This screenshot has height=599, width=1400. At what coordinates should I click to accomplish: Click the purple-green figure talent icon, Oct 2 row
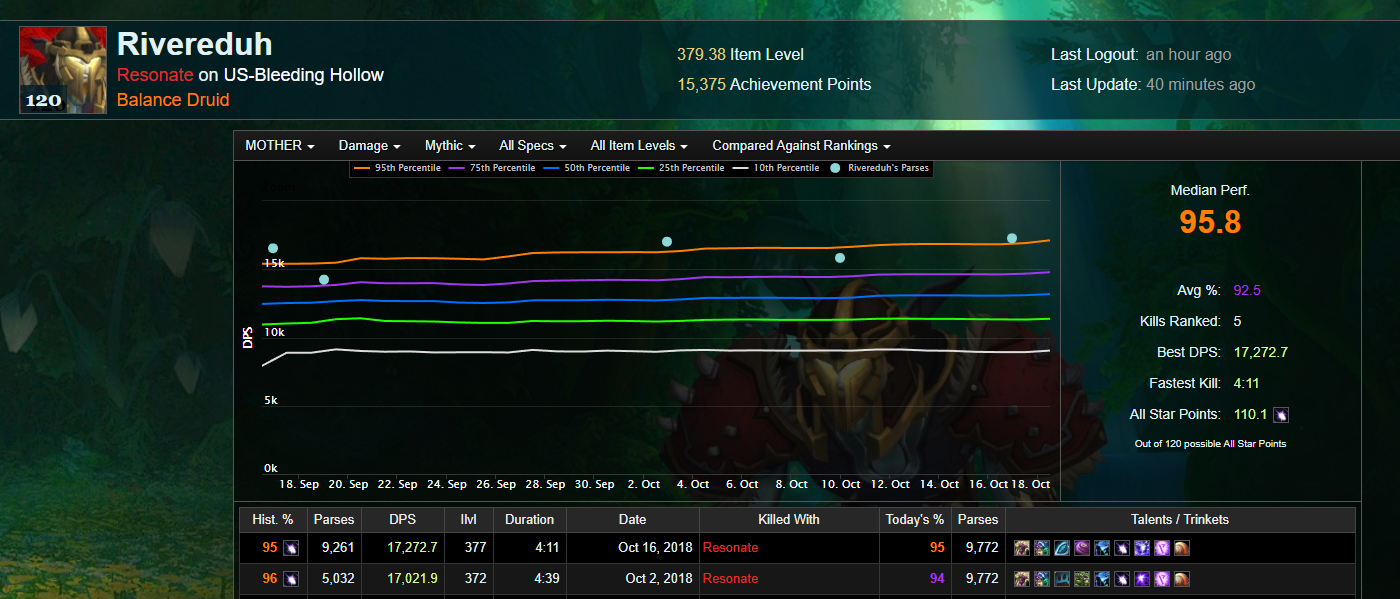[1042, 579]
